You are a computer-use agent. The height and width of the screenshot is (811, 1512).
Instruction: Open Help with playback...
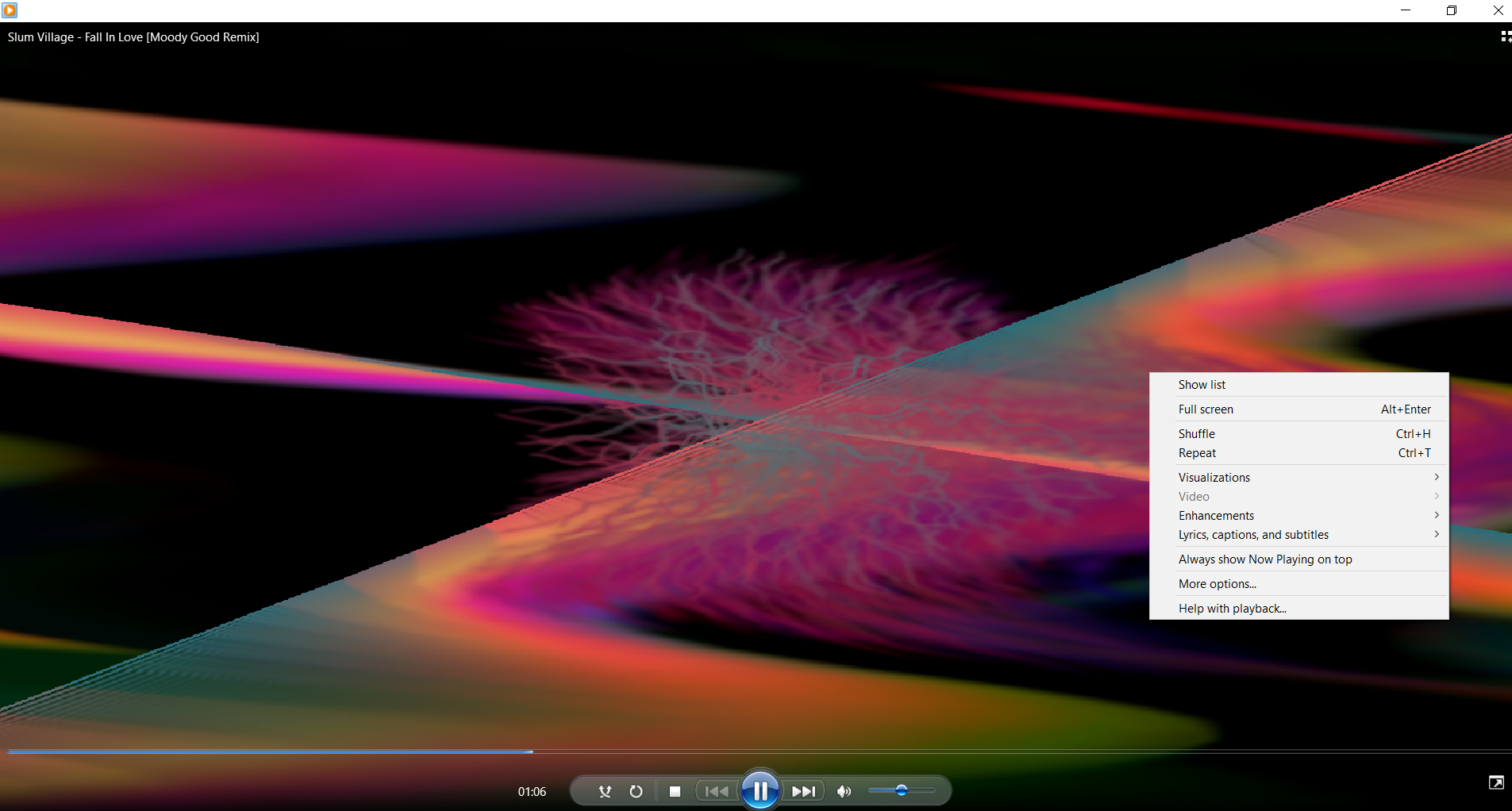[1299, 609]
